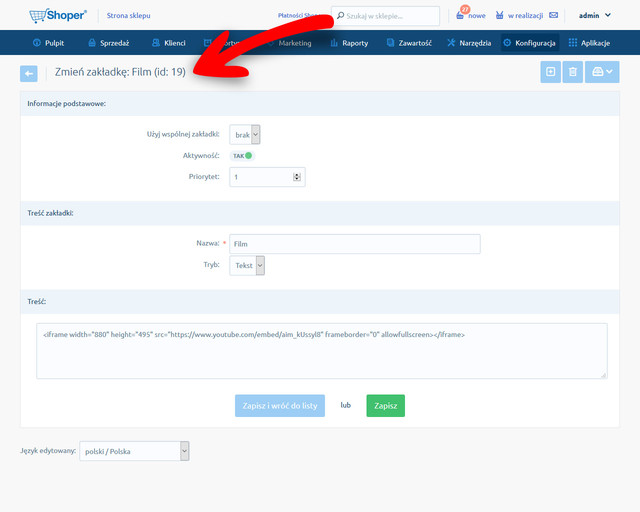Open the help lifebuoy dropdown button
This screenshot has height=512, width=640.
coord(602,72)
